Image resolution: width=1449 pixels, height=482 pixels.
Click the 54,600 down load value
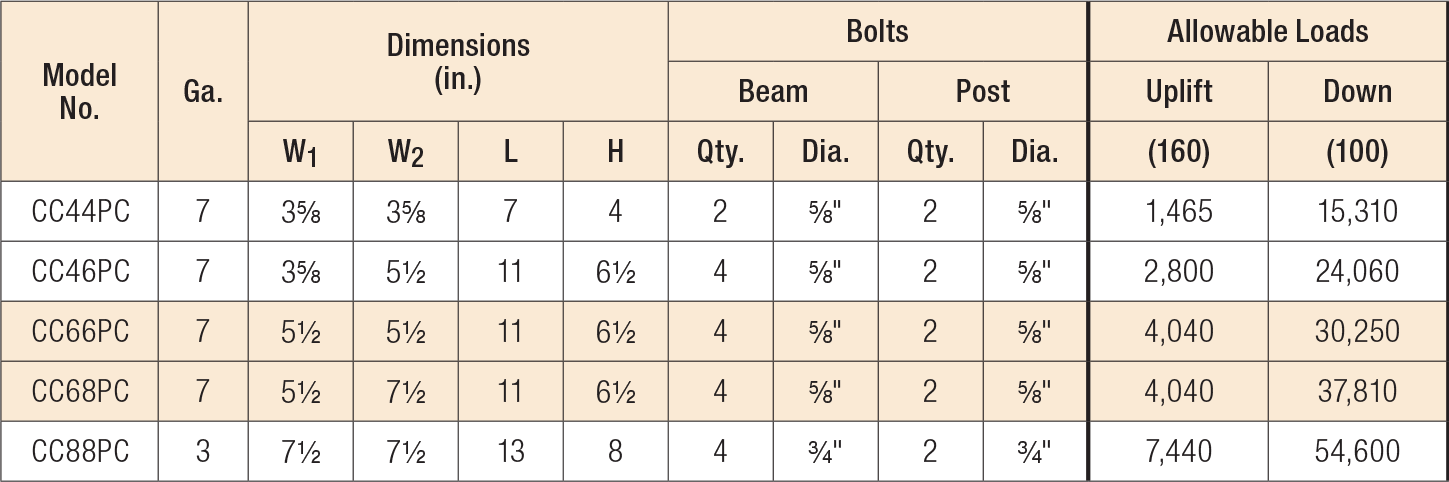(x=1358, y=451)
